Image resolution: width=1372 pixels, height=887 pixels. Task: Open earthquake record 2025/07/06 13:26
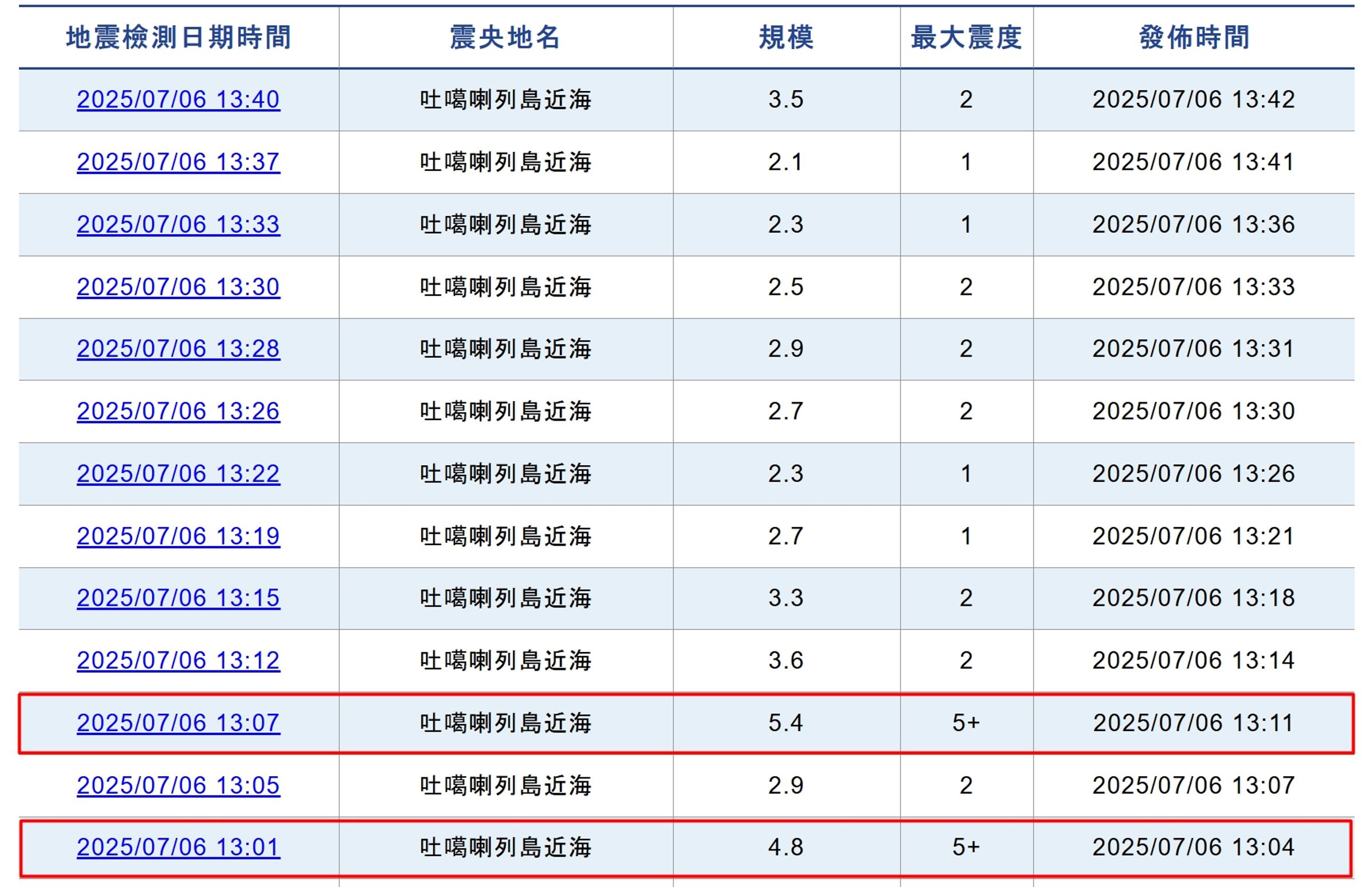point(178,411)
